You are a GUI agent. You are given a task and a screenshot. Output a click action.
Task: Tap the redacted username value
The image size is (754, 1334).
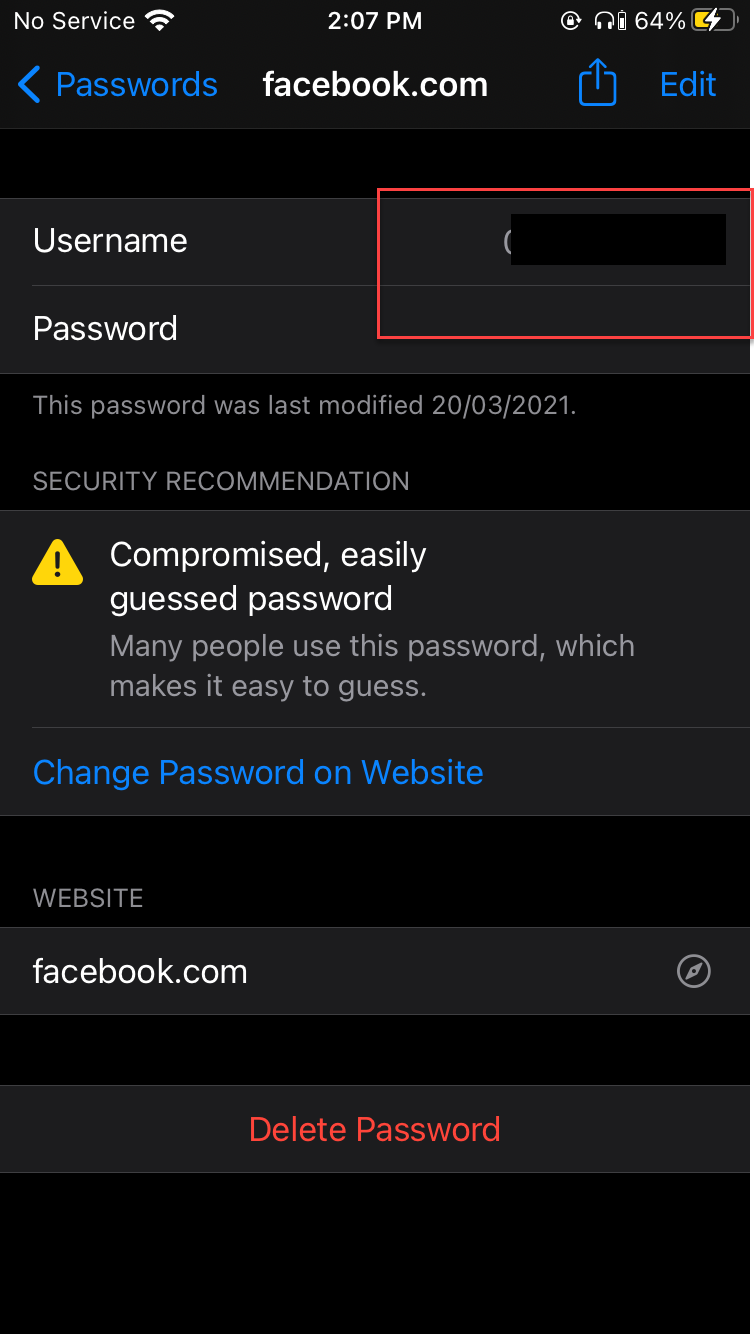click(617, 240)
